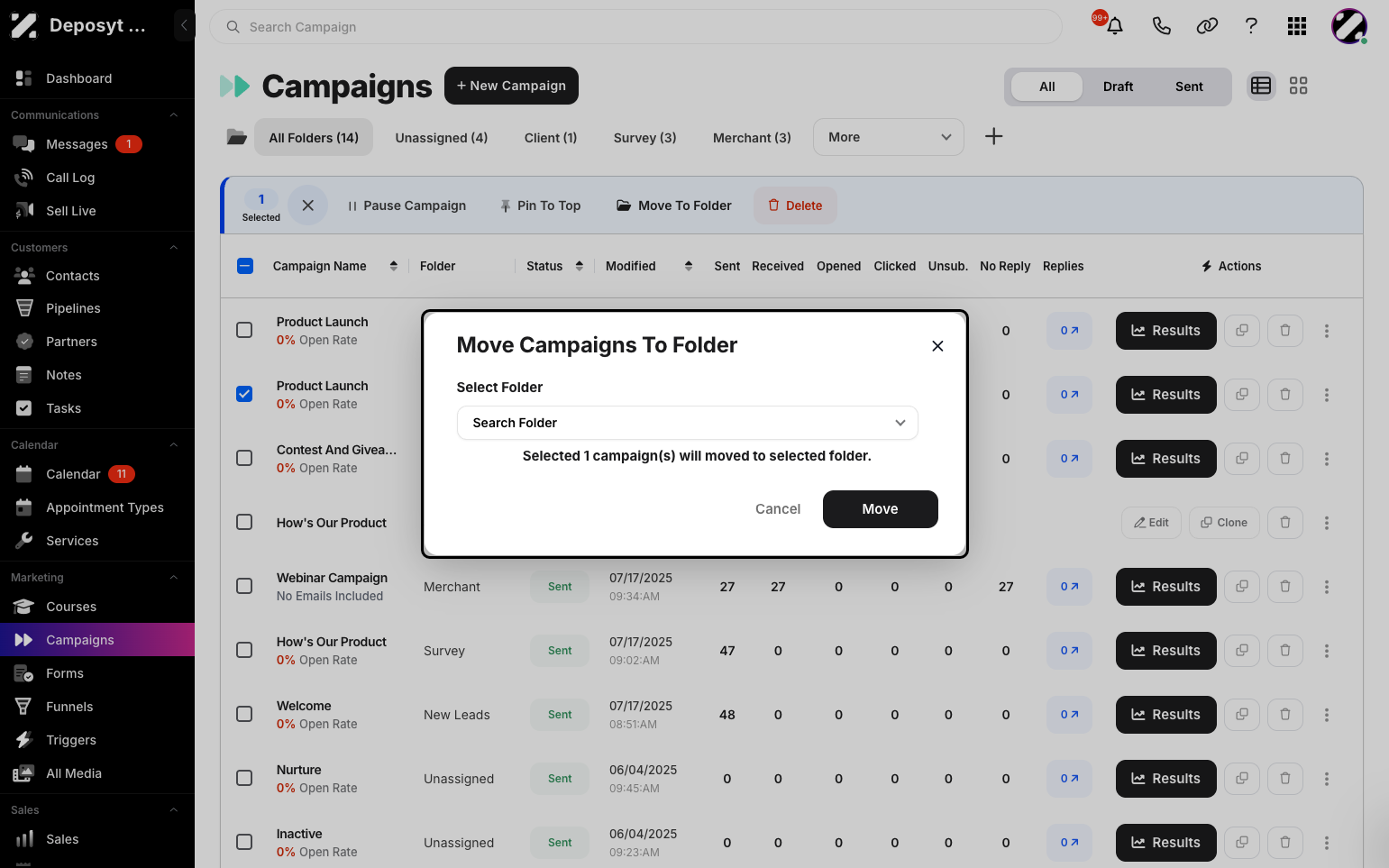Collapse the Calendar sidebar section
Image resolution: width=1389 pixels, height=868 pixels.
(x=174, y=445)
